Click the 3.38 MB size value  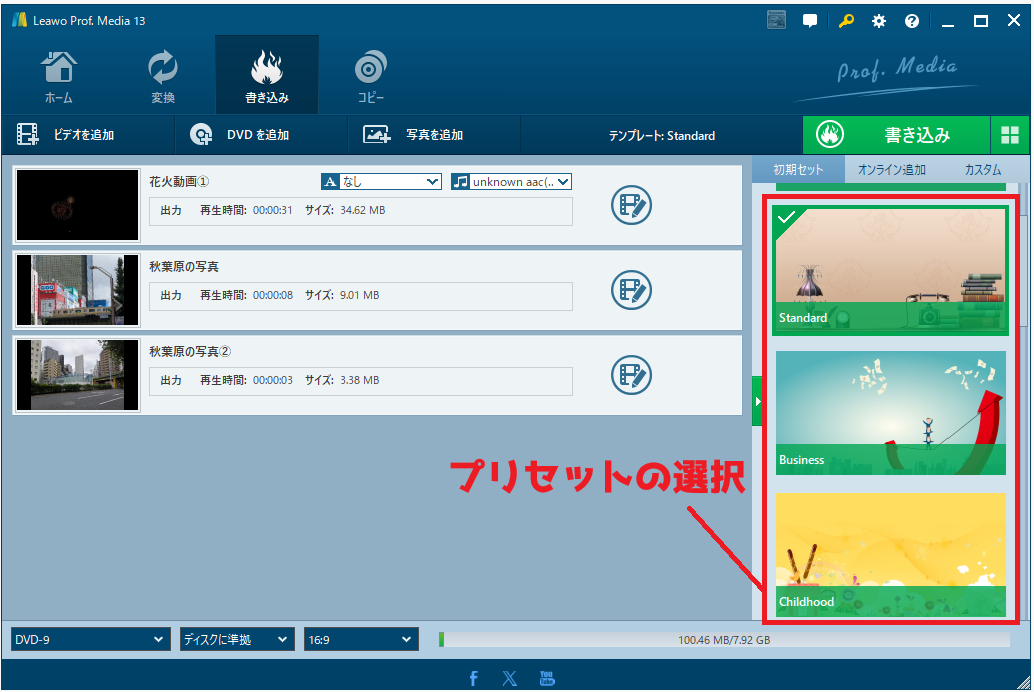coord(359,381)
